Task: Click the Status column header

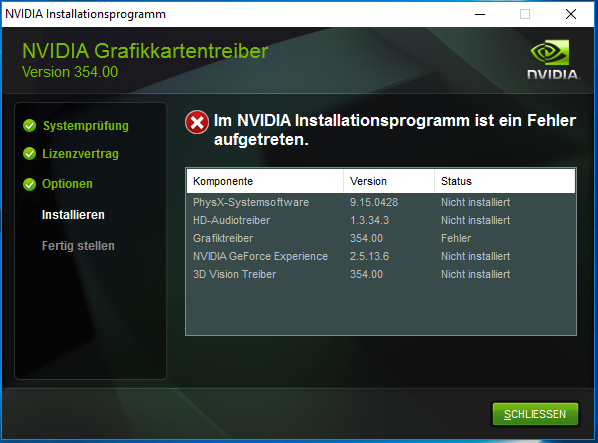Action: pos(505,181)
